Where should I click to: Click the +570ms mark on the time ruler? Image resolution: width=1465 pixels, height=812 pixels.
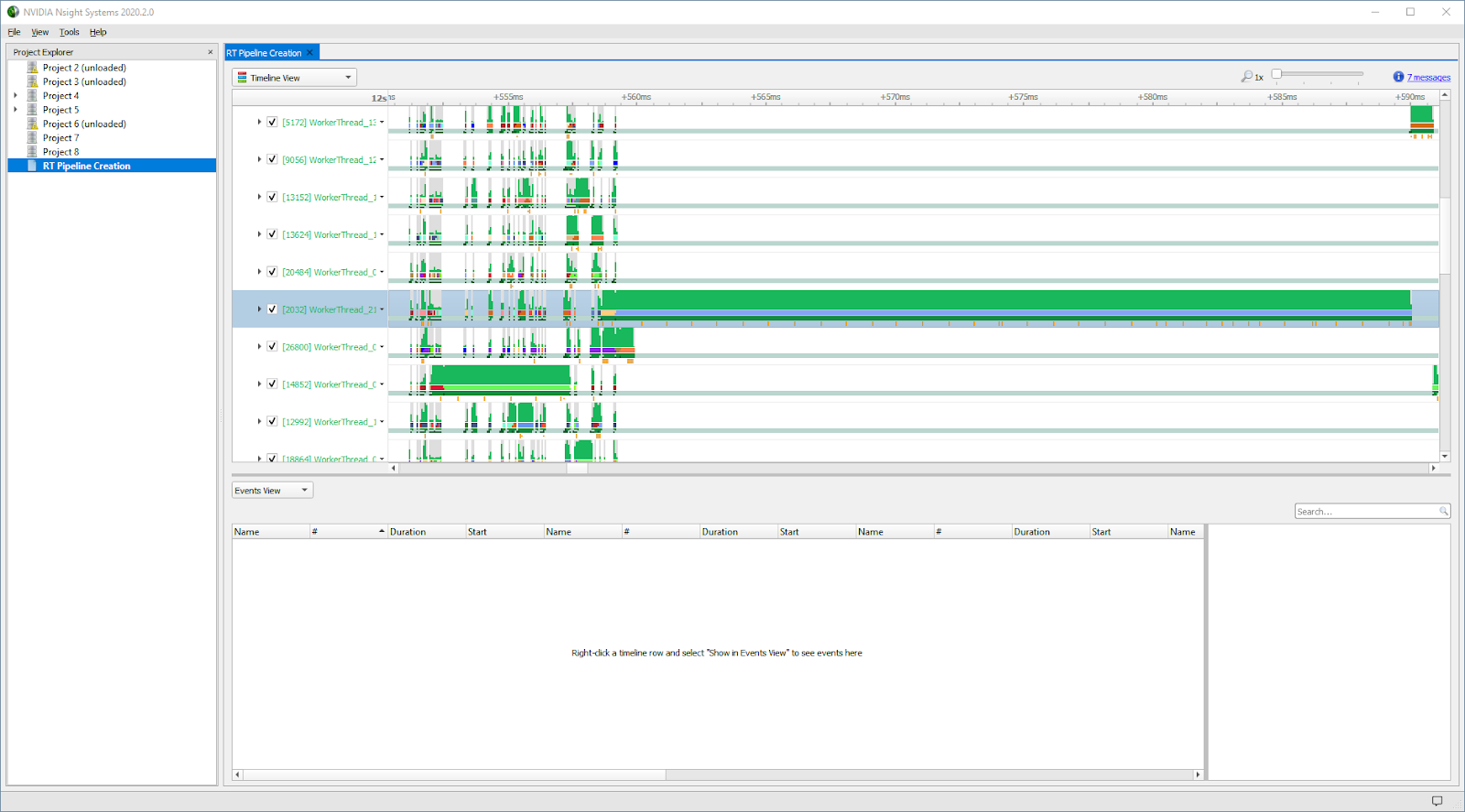(x=895, y=97)
